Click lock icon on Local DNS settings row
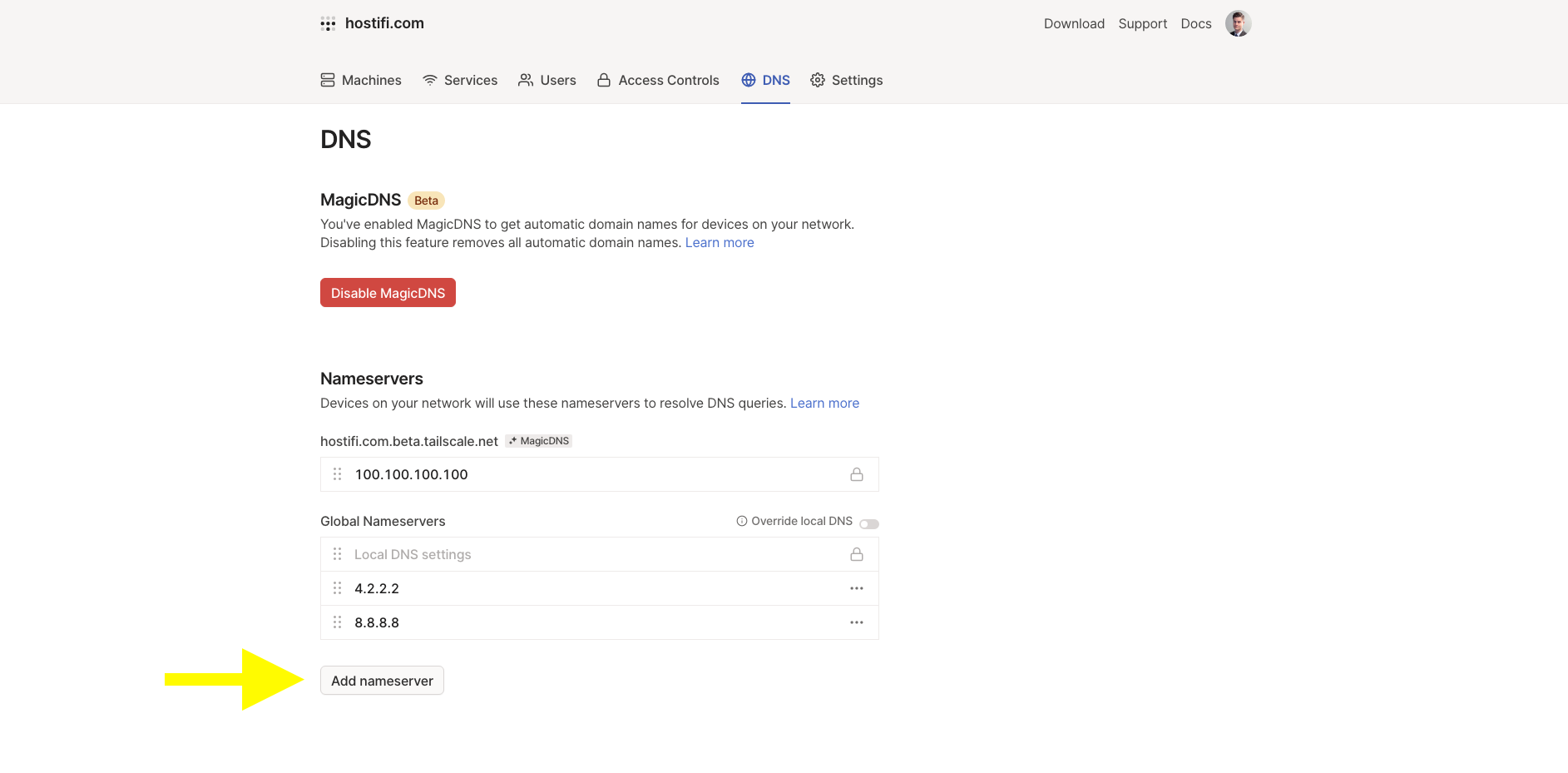 (857, 554)
